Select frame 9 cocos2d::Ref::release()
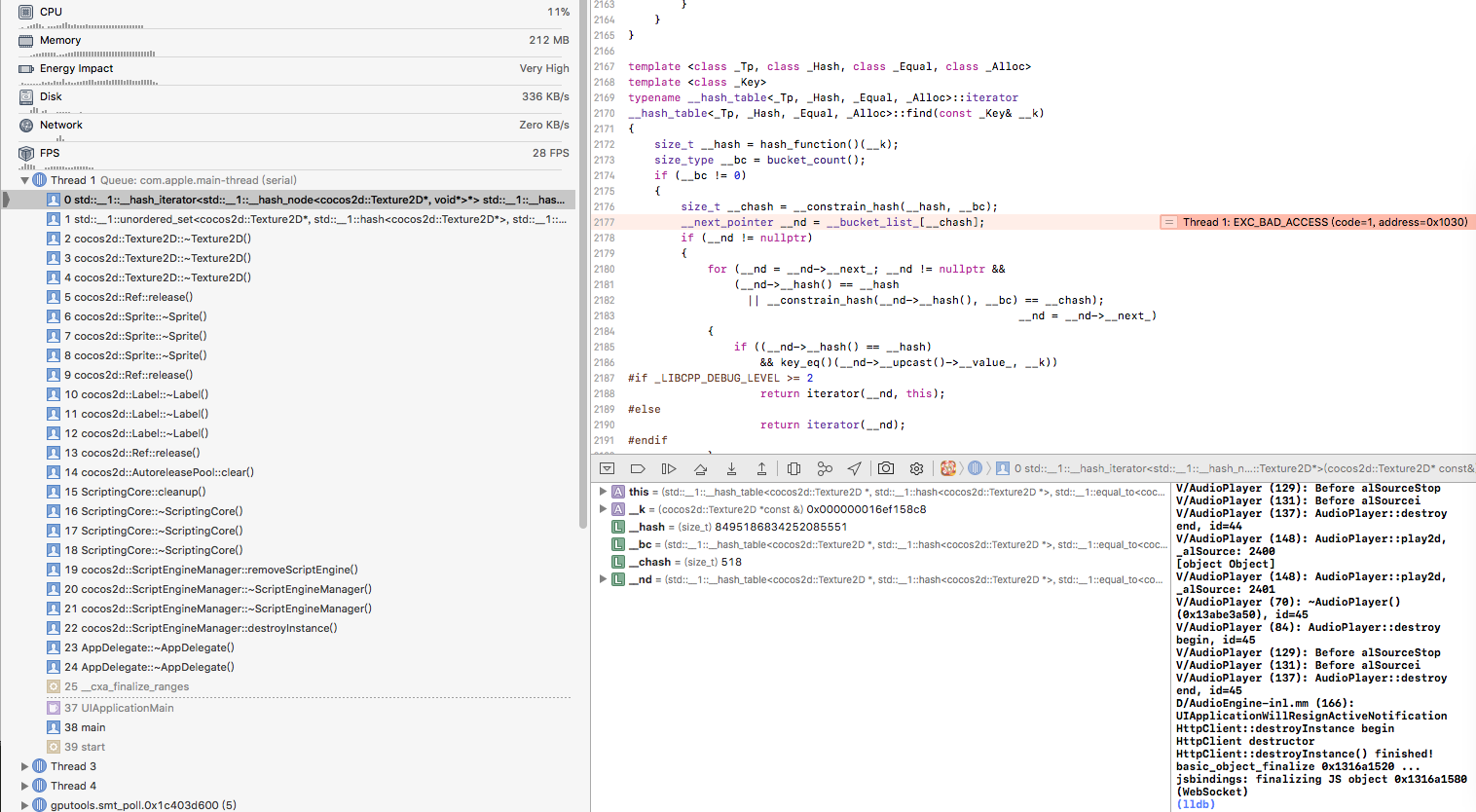The height and width of the screenshot is (812, 1476). tap(290, 375)
